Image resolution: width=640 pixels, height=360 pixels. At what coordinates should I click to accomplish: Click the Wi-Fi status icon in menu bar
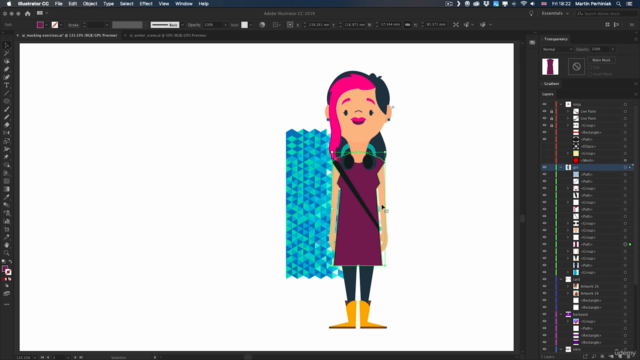[x=523, y=4]
